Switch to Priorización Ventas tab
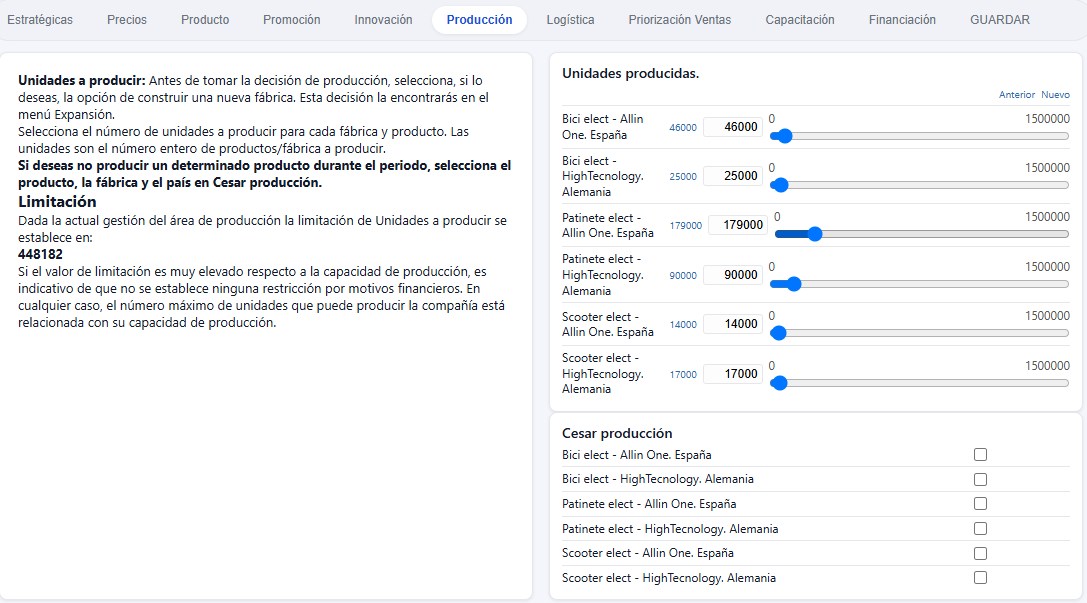Image resolution: width=1087 pixels, height=603 pixels. pos(679,19)
